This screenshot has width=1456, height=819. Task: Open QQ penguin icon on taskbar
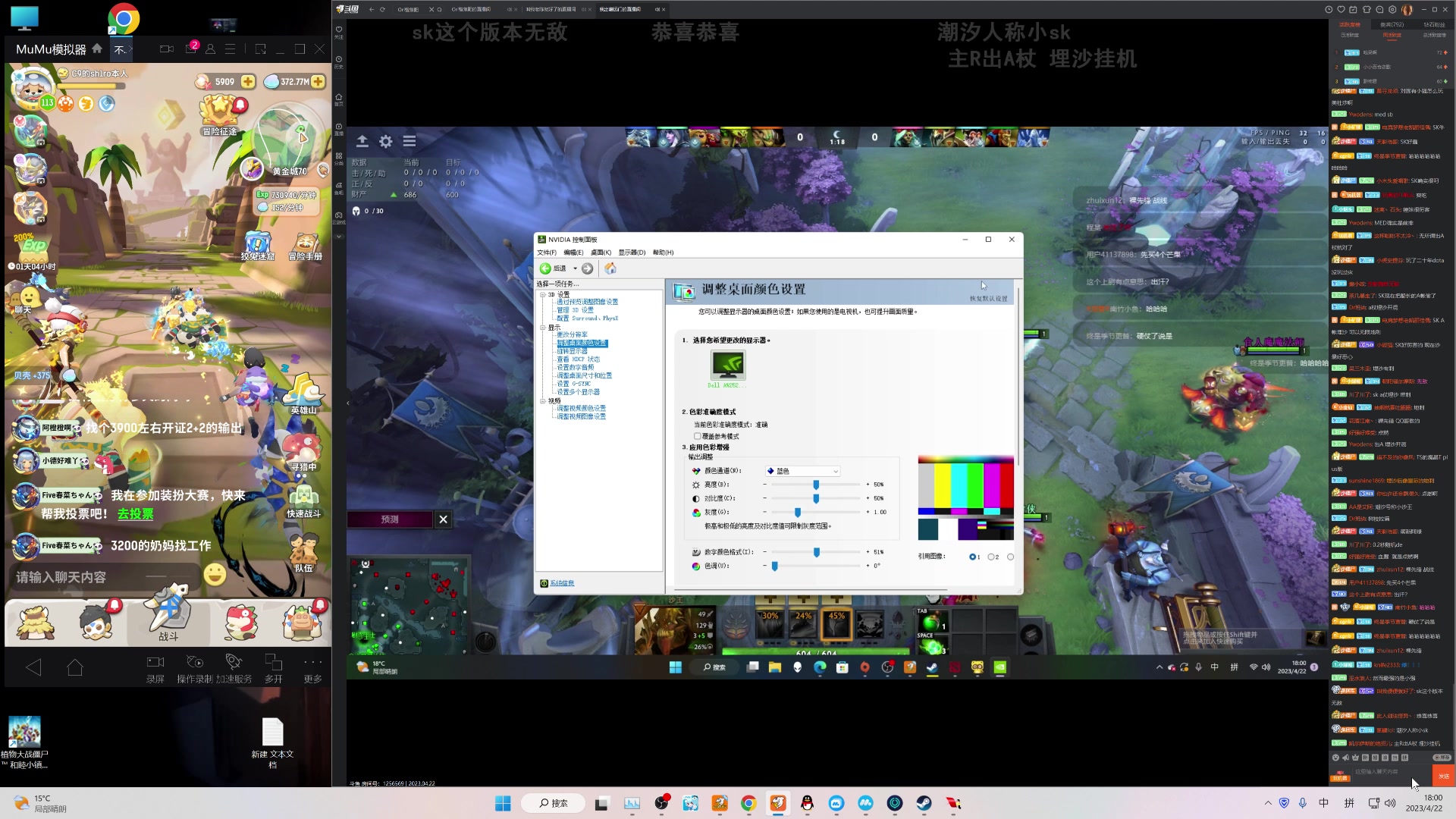pyautogui.click(x=807, y=803)
